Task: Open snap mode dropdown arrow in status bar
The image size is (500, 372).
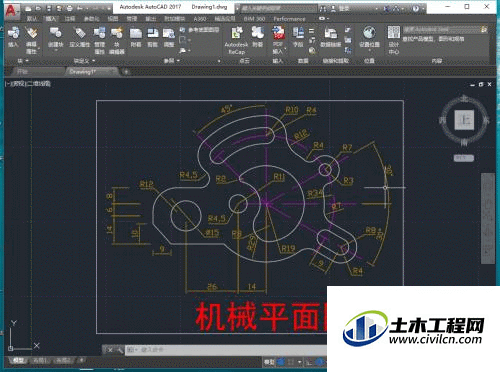Action: click(x=299, y=362)
